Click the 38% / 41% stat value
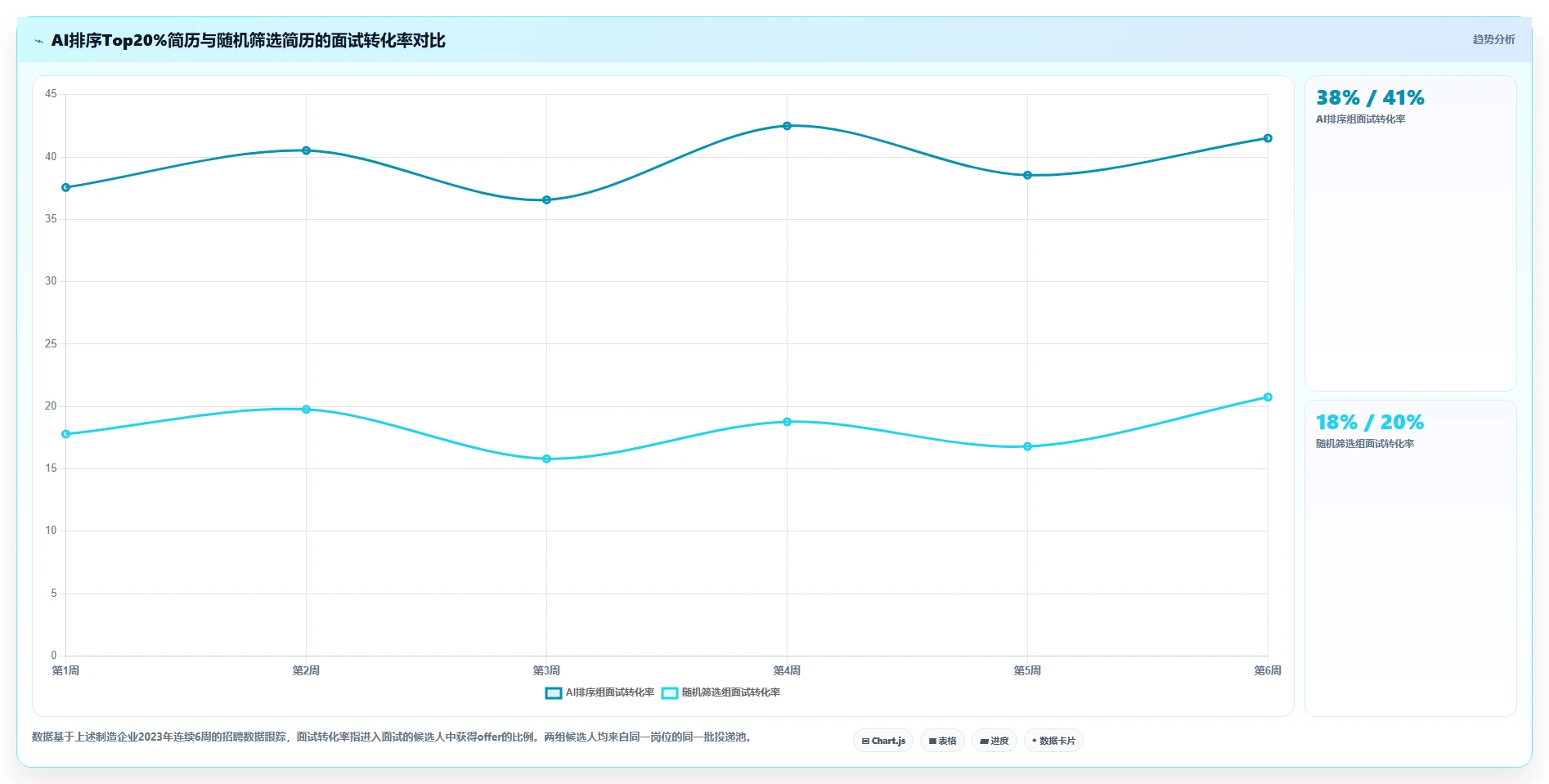 pyautogui.click(x=1370, y=98)
